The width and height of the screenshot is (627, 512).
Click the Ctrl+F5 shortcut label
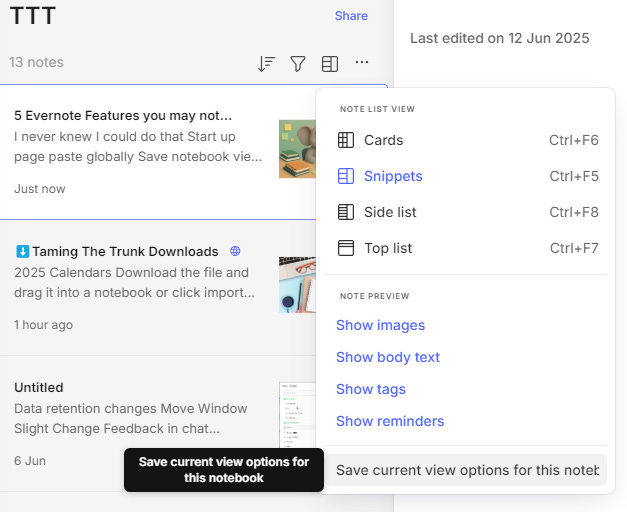point(574,176)
